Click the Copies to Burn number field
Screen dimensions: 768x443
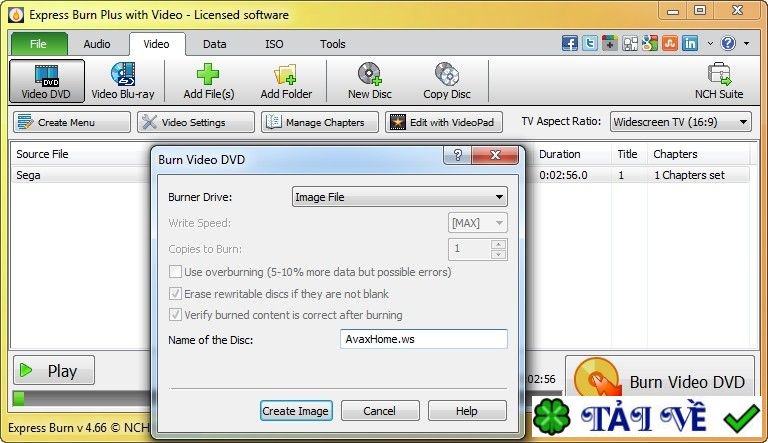click(470, 249)
